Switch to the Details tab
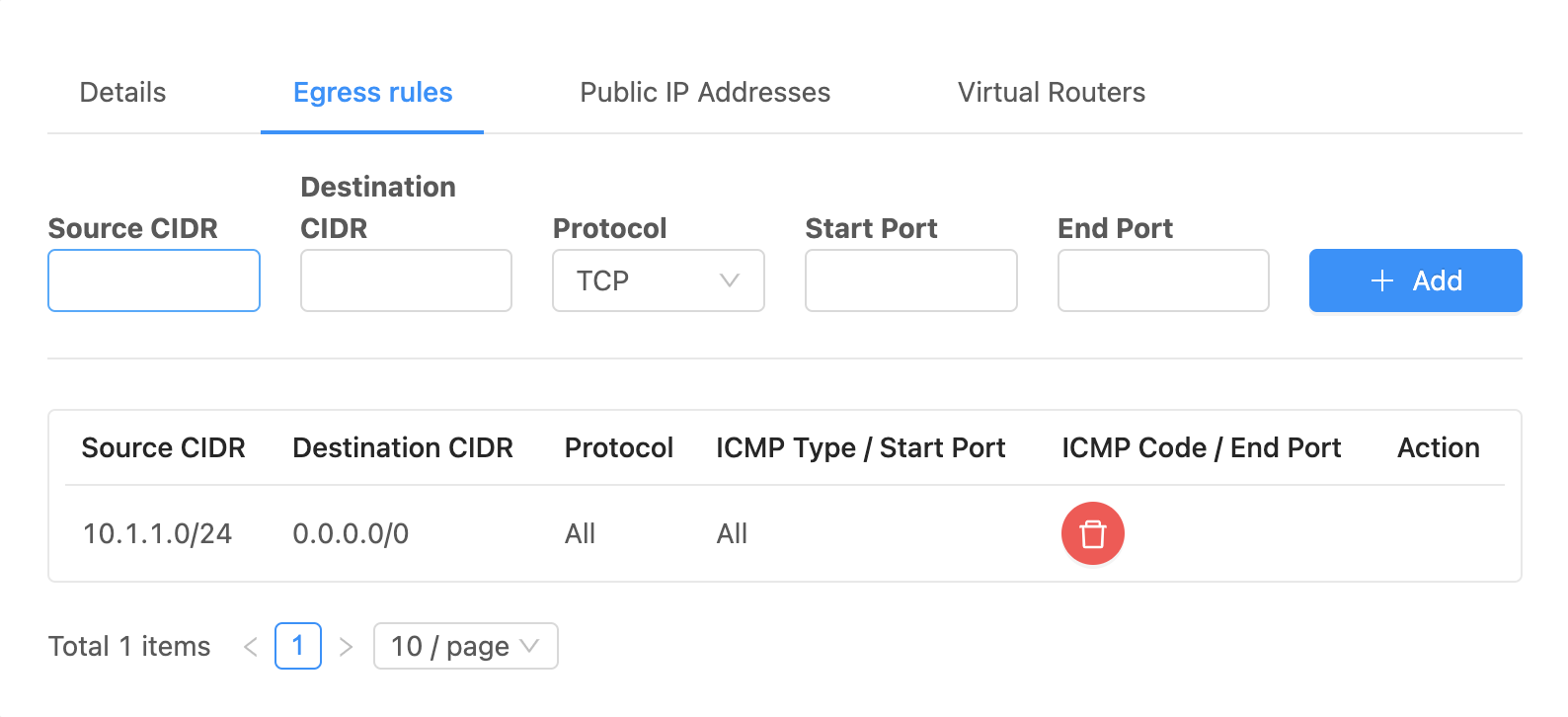 pos(122,92)
